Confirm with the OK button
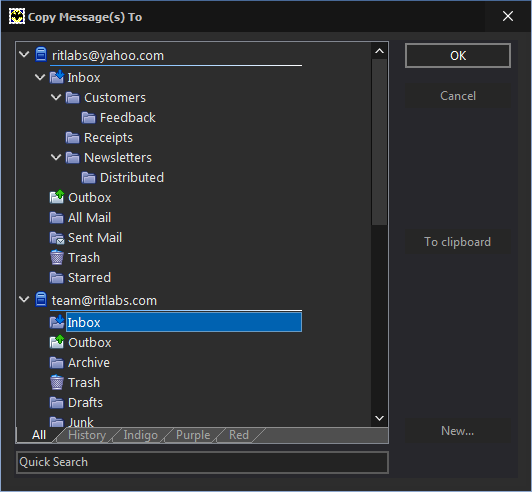Image resolution: width=532 pixels, height=492 pixels. (458, 56)
